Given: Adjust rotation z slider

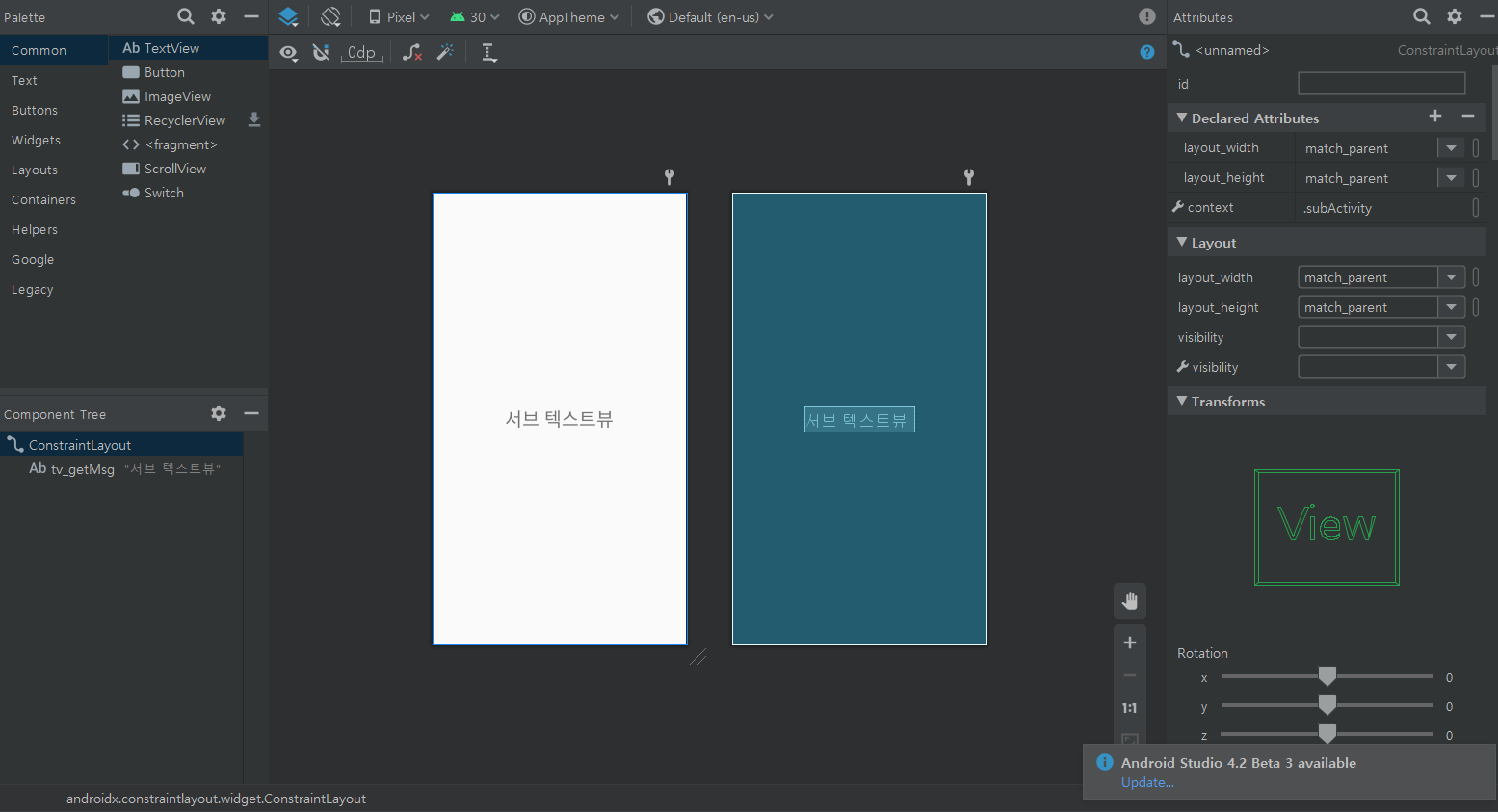Looking at the screenshot, I should [1327, 734].
